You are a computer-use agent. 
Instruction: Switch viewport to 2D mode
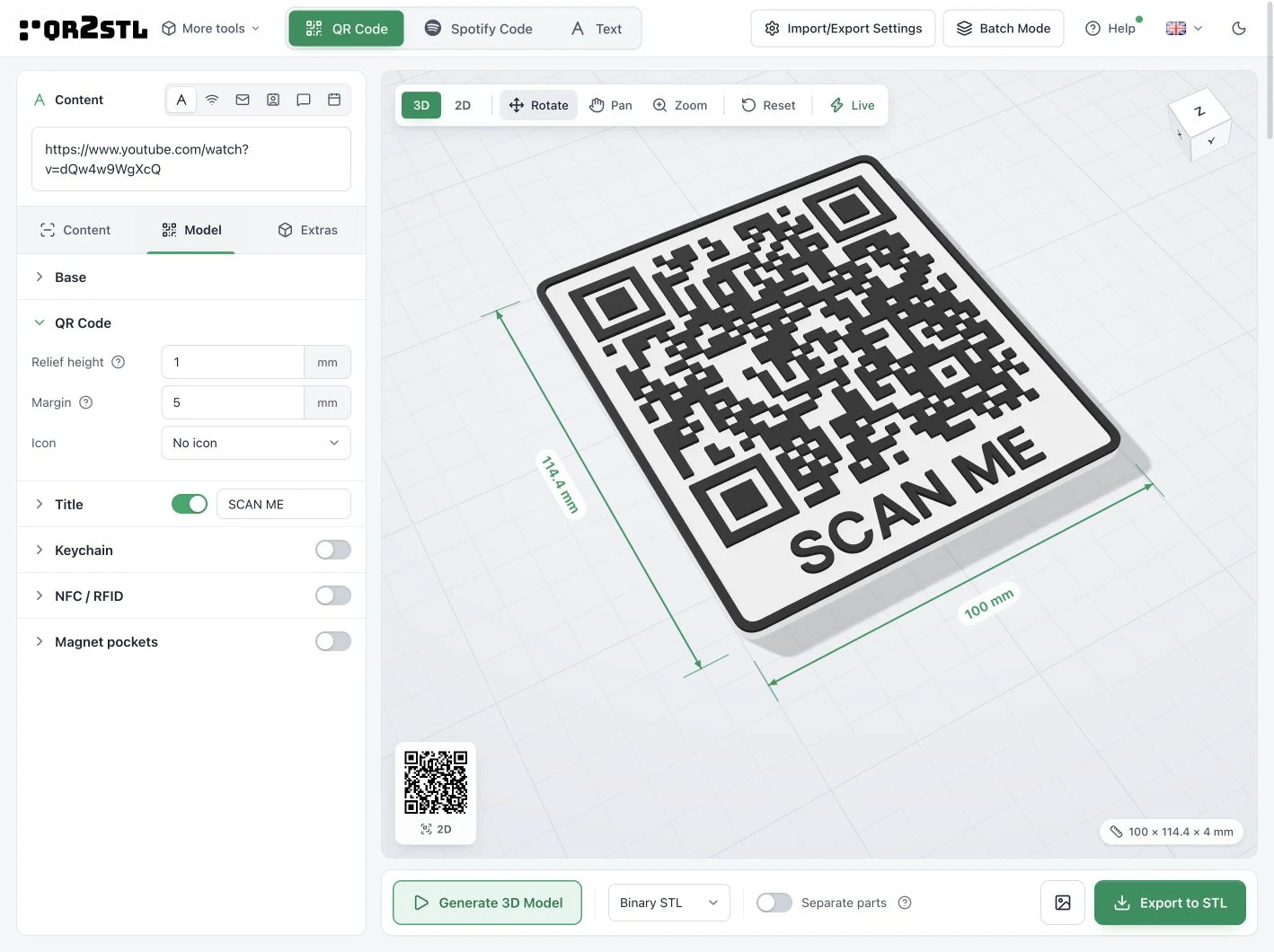[x=463, y=105]
